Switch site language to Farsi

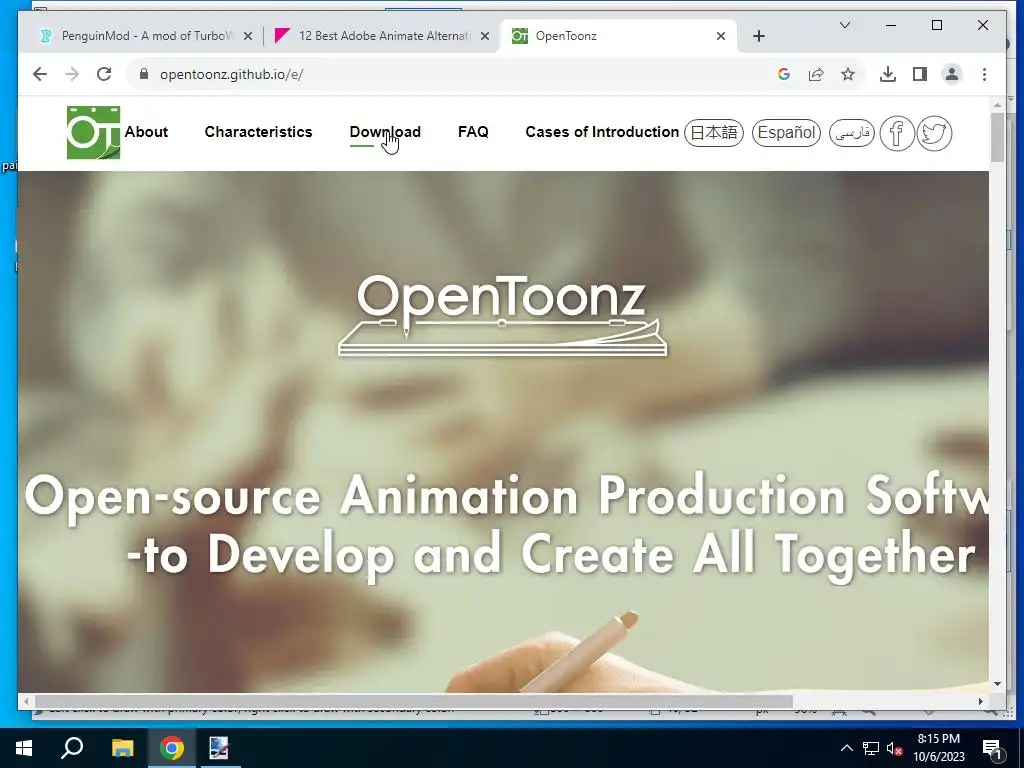(852, 133)
